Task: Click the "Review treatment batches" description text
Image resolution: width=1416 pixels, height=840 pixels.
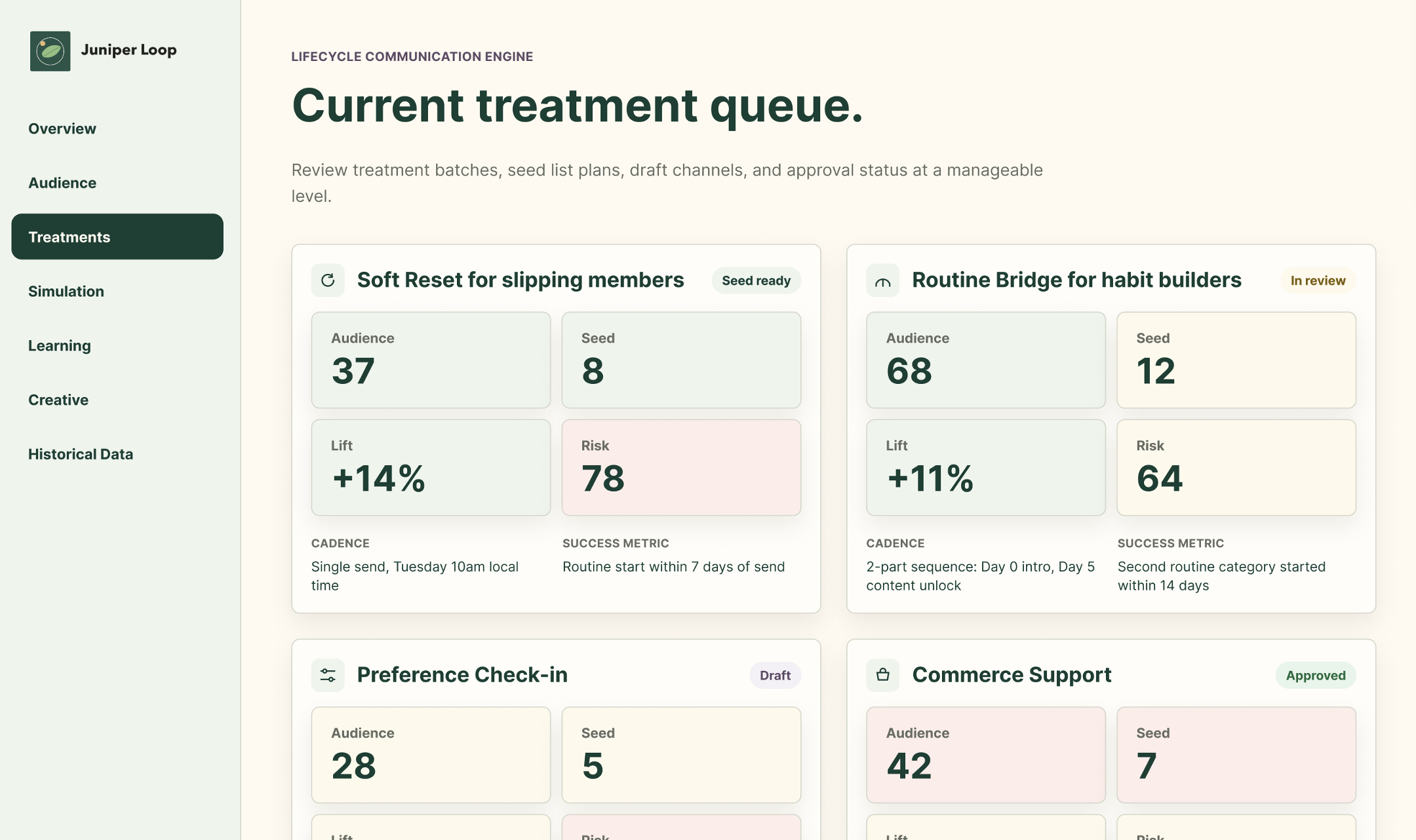Action: point(667,183)
